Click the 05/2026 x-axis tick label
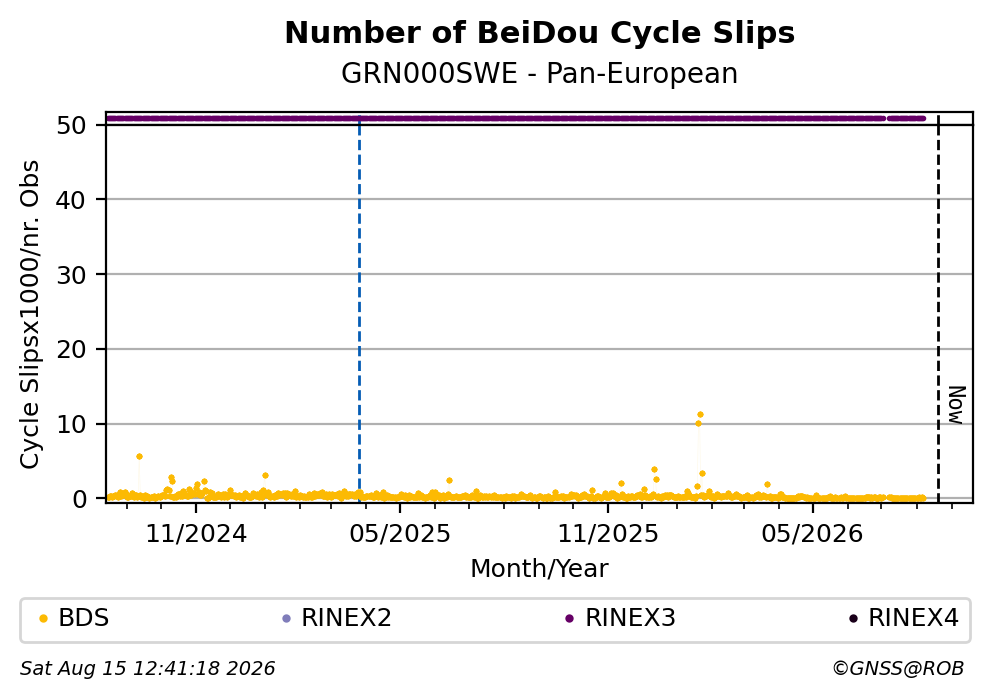This screenshot has width=992, height=699. pos(812,534)
